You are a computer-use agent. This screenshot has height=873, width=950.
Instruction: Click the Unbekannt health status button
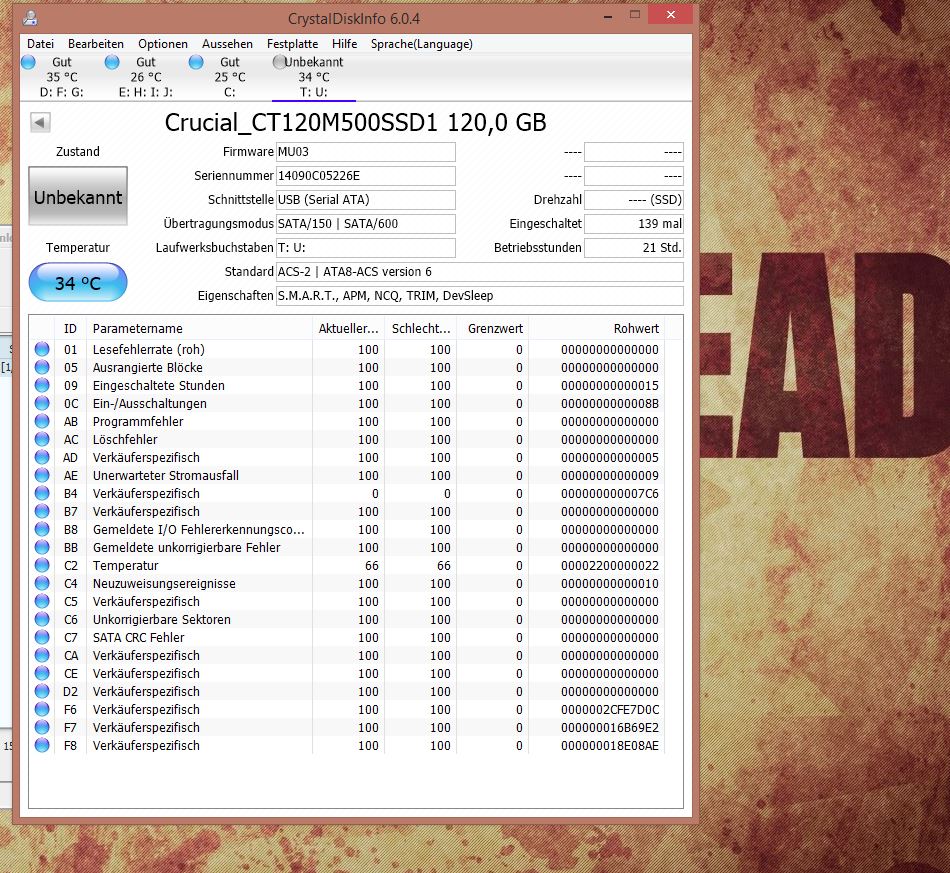pos(78,196)
